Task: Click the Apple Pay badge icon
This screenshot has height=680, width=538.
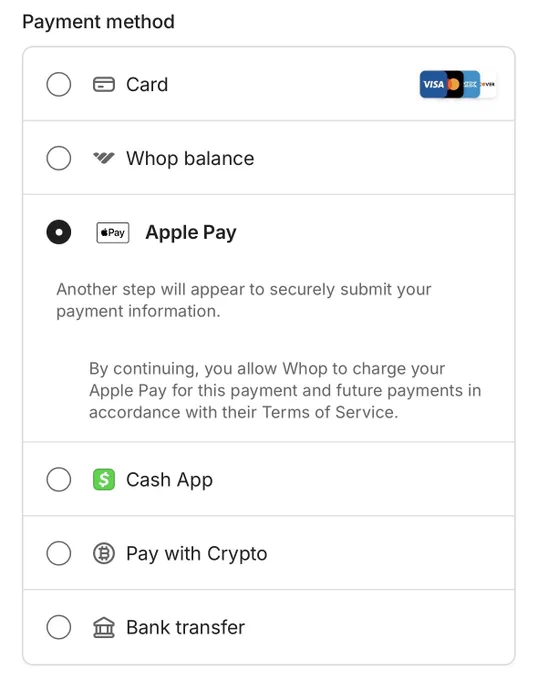Action: [113, 232]
